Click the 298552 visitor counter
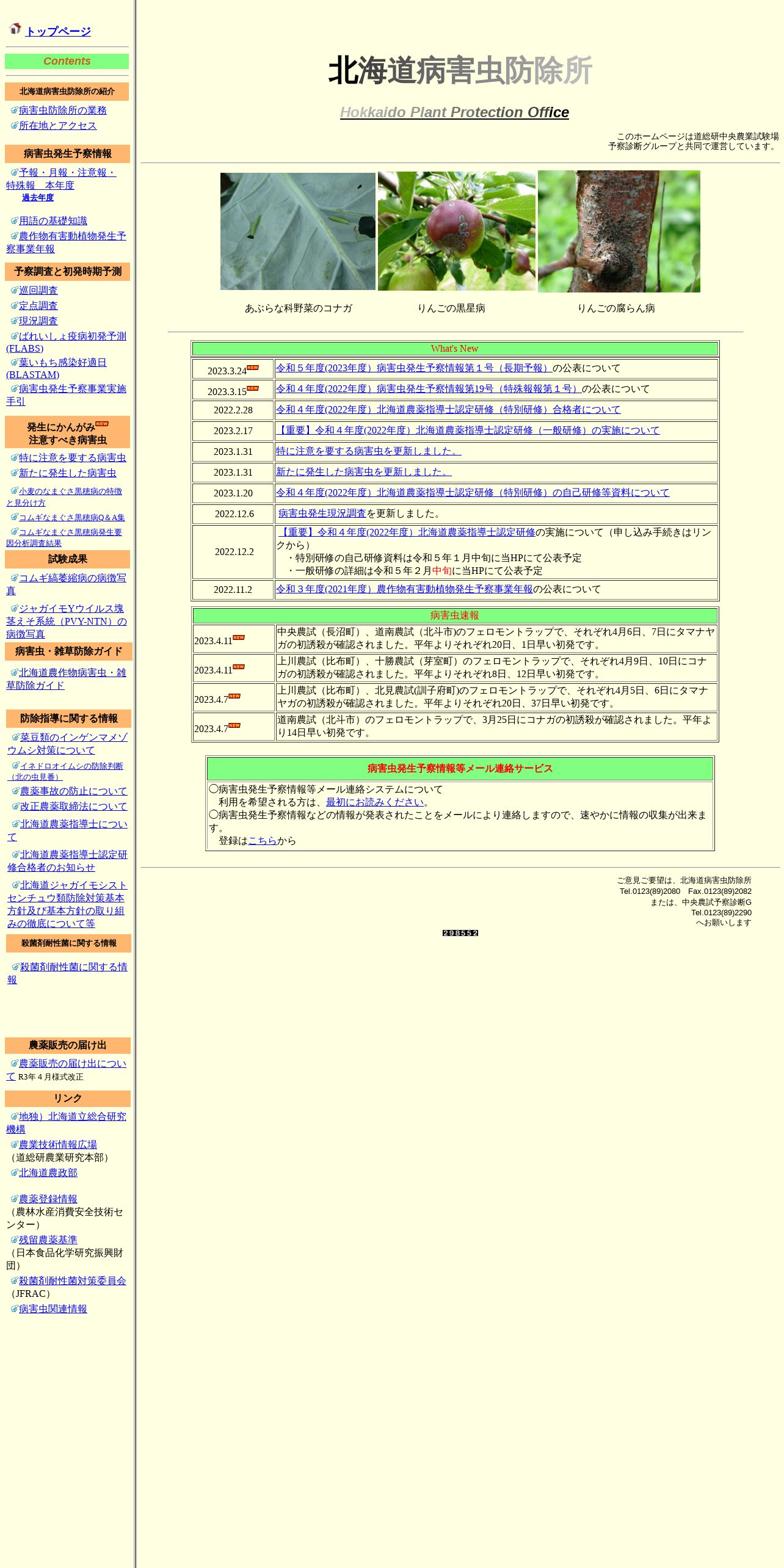This screenshot has width=784, height=1568. click(460, 933)
